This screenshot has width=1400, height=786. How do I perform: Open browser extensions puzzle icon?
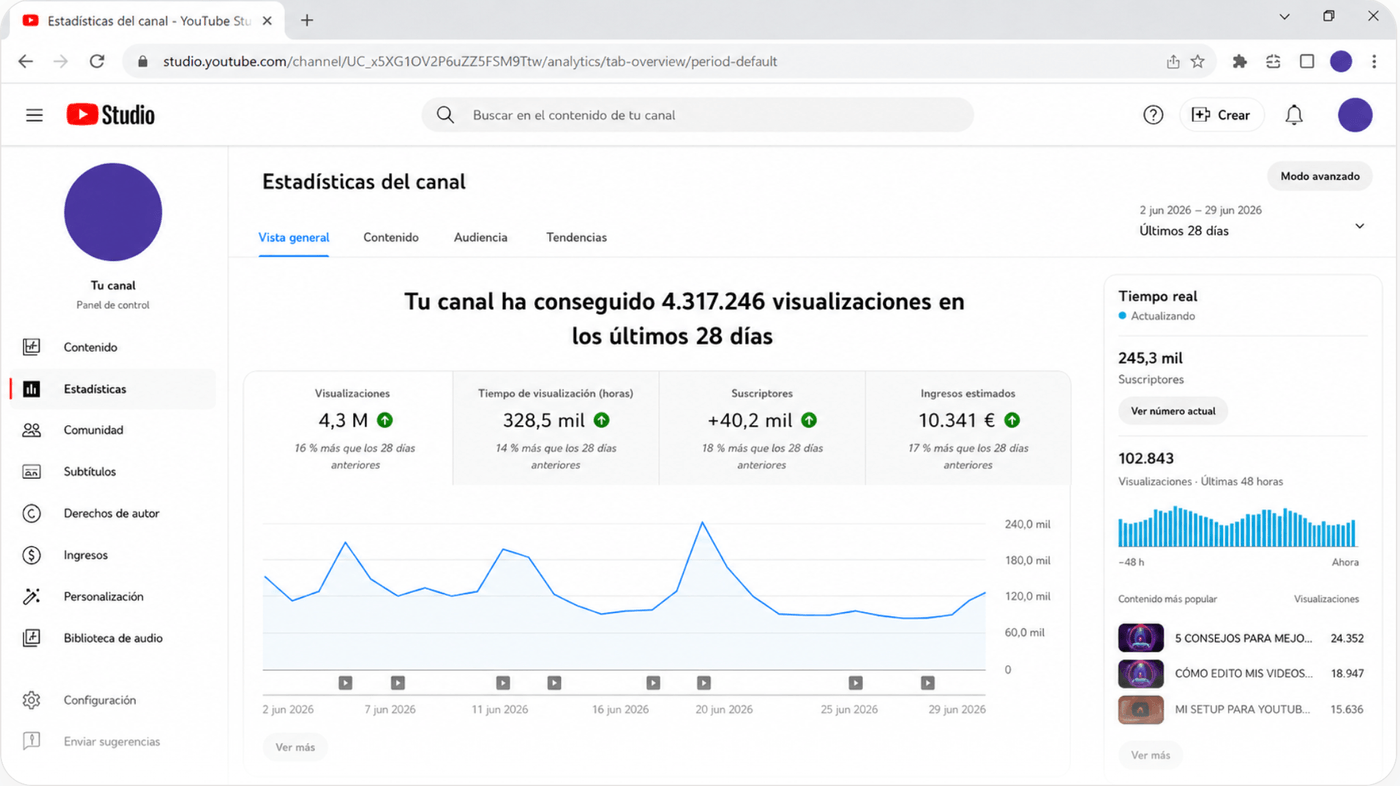[x=1240, y=61]
